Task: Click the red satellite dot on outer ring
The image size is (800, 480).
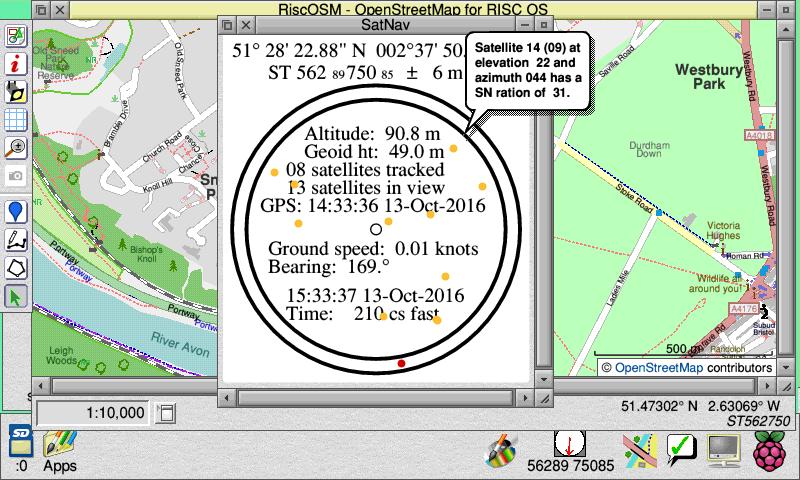Action: pos(402,363)
